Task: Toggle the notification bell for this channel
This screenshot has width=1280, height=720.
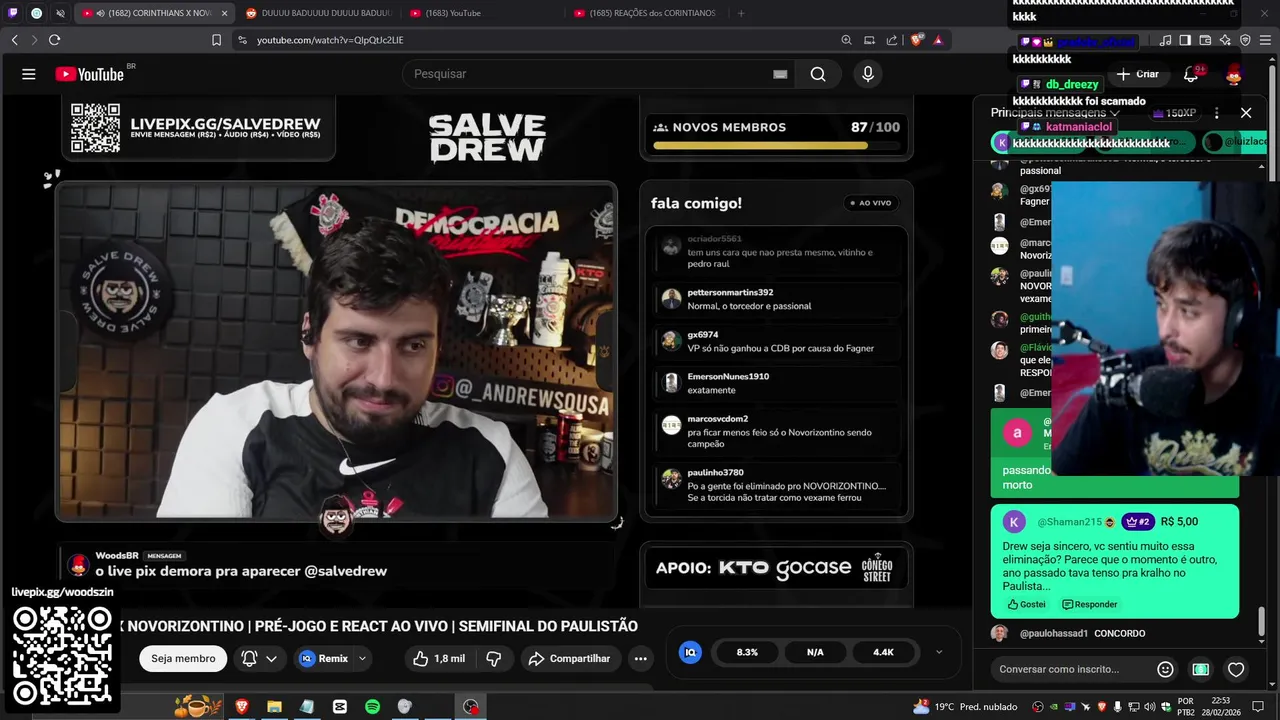Action: click(x=249, y=658)
